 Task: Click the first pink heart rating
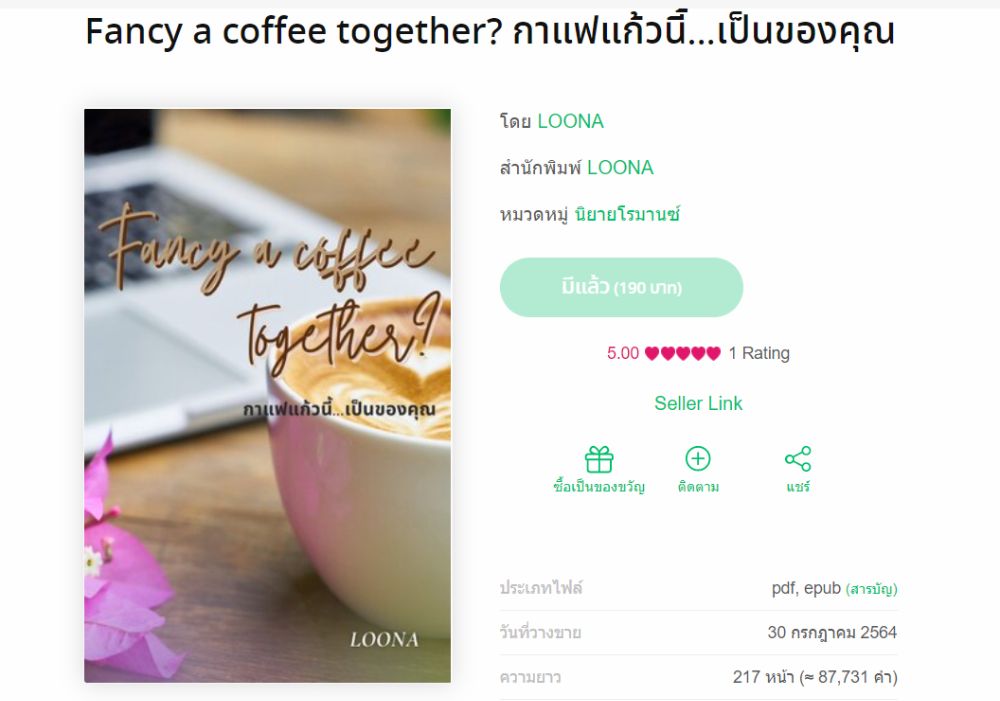[652, 353]
